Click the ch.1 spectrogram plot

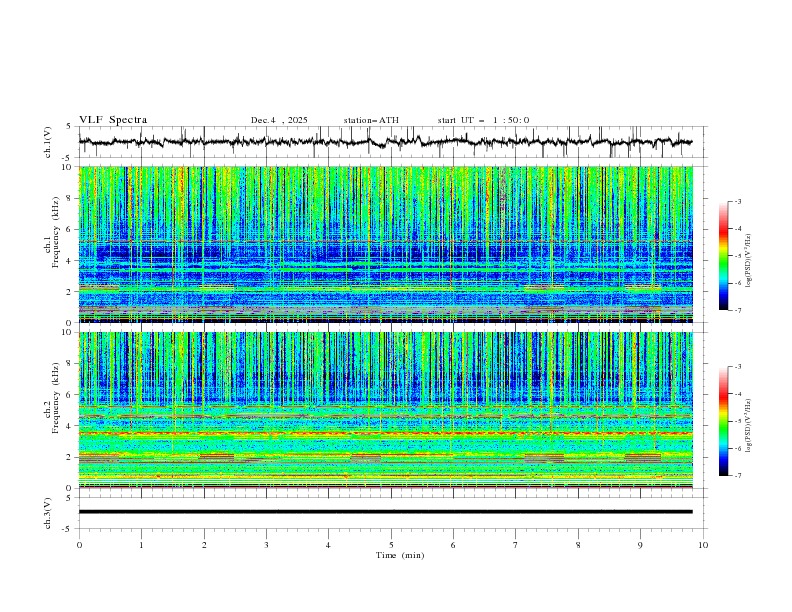click(x=390, y=244)
